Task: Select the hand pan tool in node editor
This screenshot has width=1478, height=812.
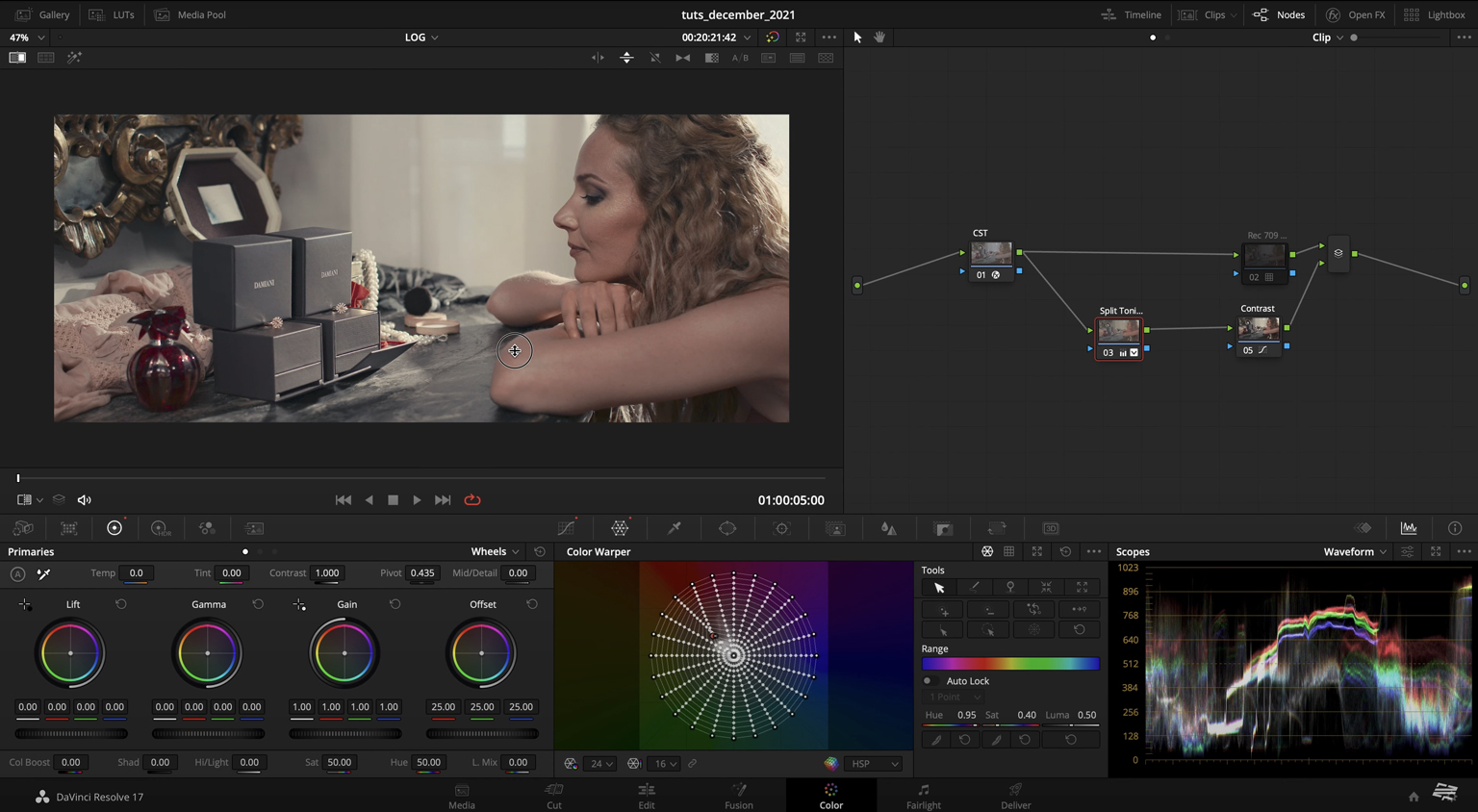Action: coord(879,38)
